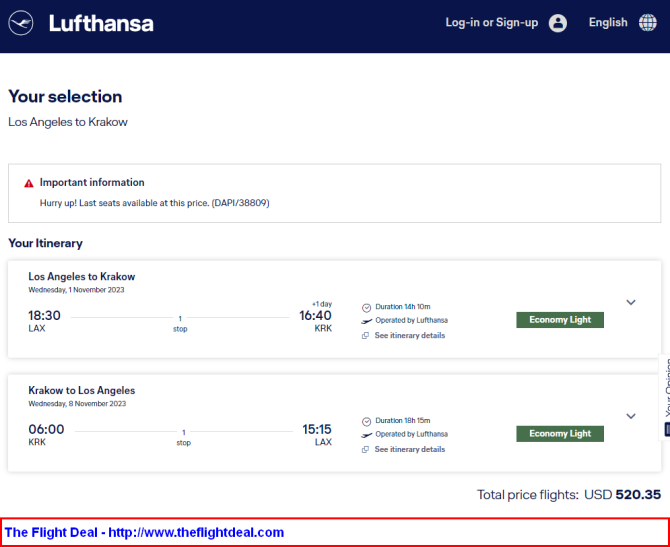This screenshot has height=547, width=670.
Task: Click the Lufthansa crane logo icon
Action: [x=21, y=23]
